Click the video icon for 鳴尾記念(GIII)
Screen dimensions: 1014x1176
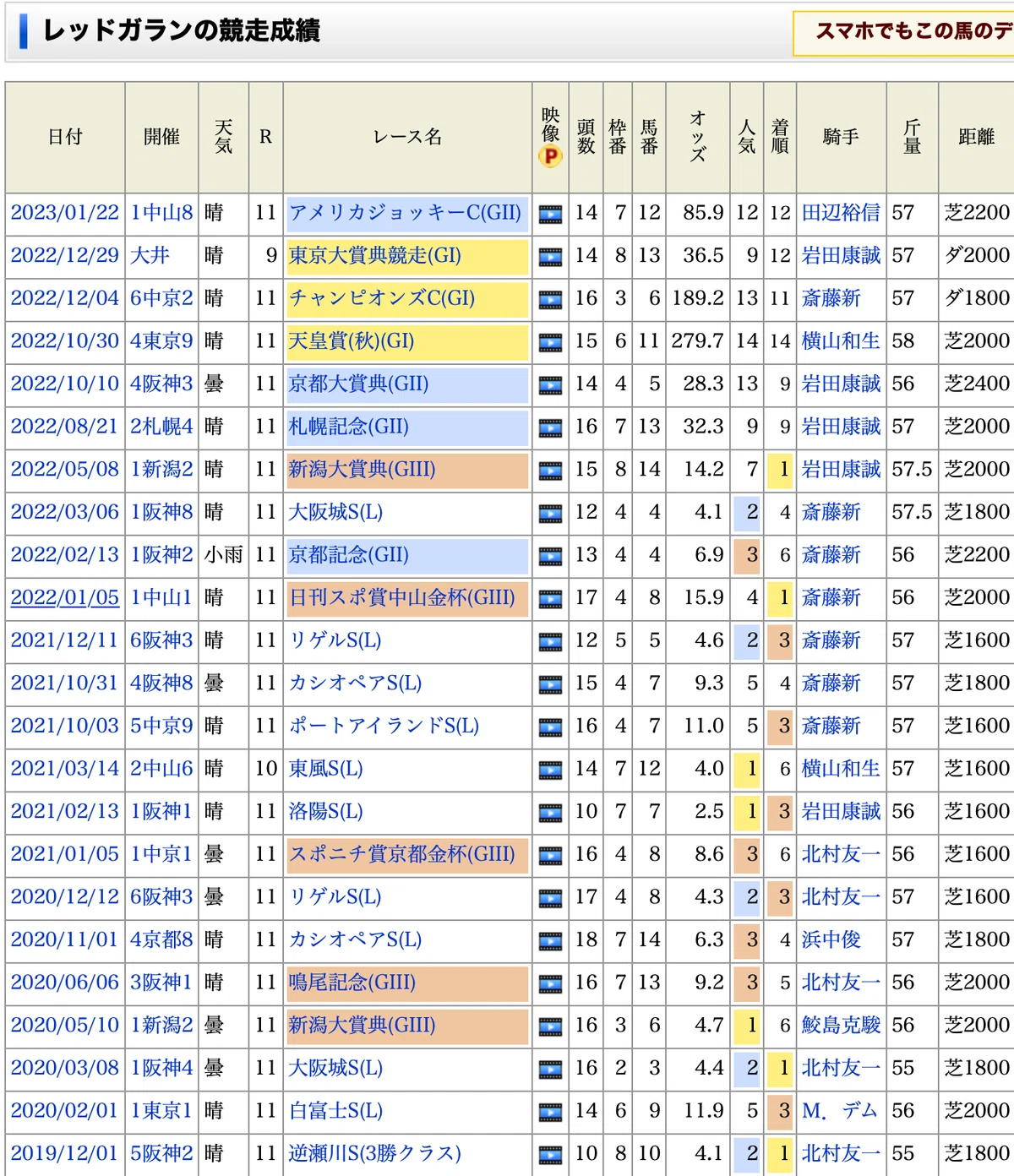pyautogui.click(x=550, y=985)
